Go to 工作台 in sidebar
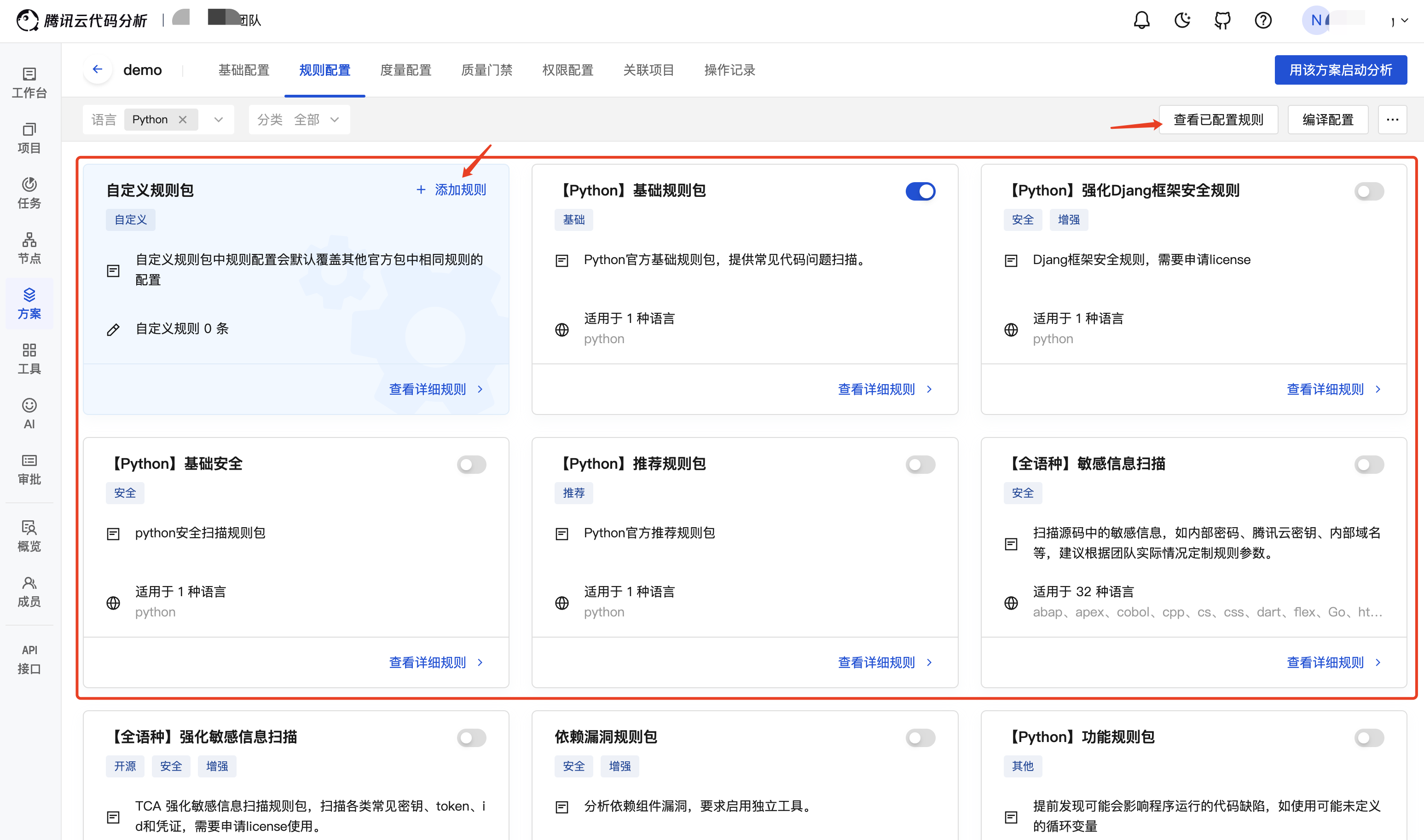 [29, 83]
